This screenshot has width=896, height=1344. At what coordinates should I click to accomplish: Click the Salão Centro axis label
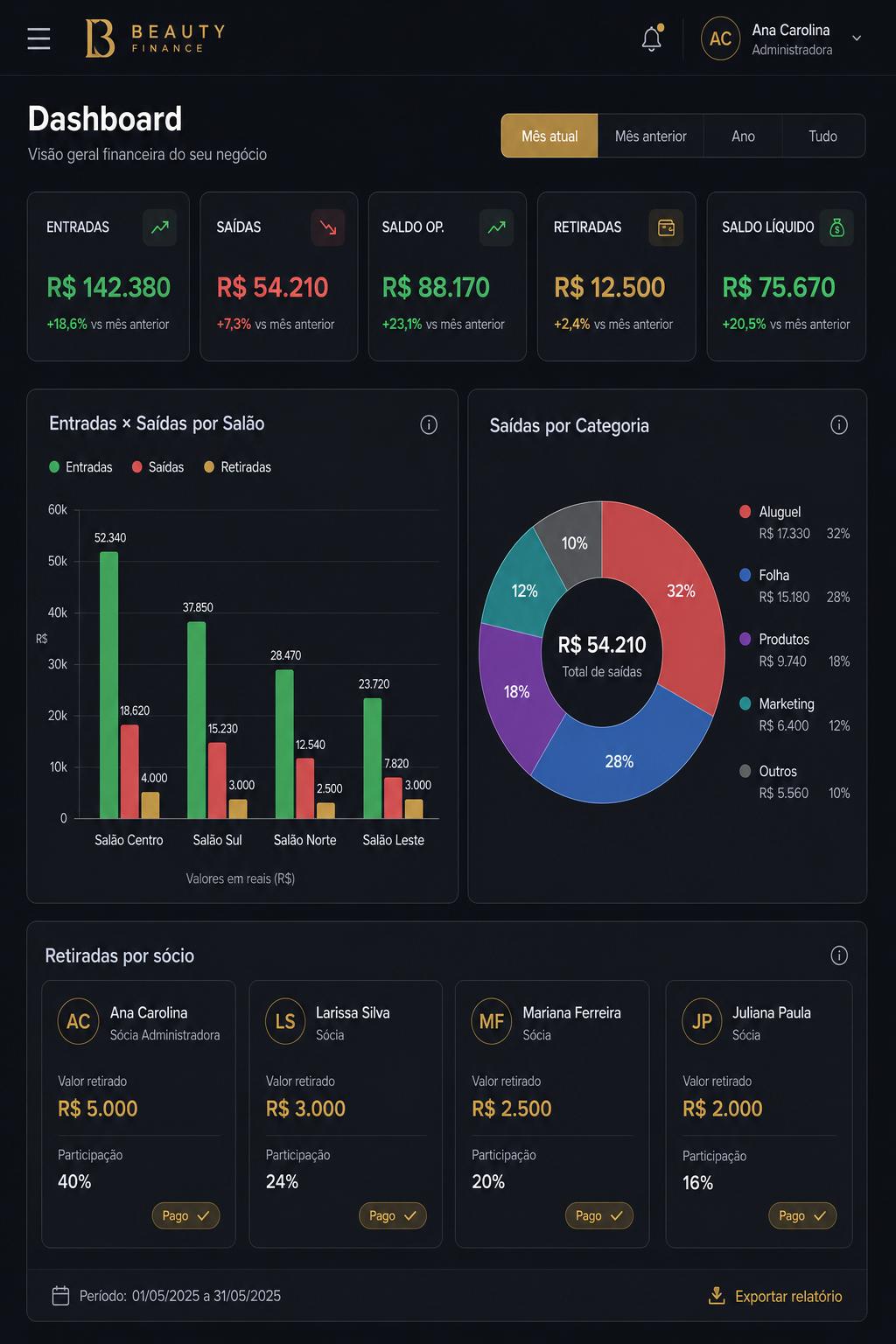129,840
